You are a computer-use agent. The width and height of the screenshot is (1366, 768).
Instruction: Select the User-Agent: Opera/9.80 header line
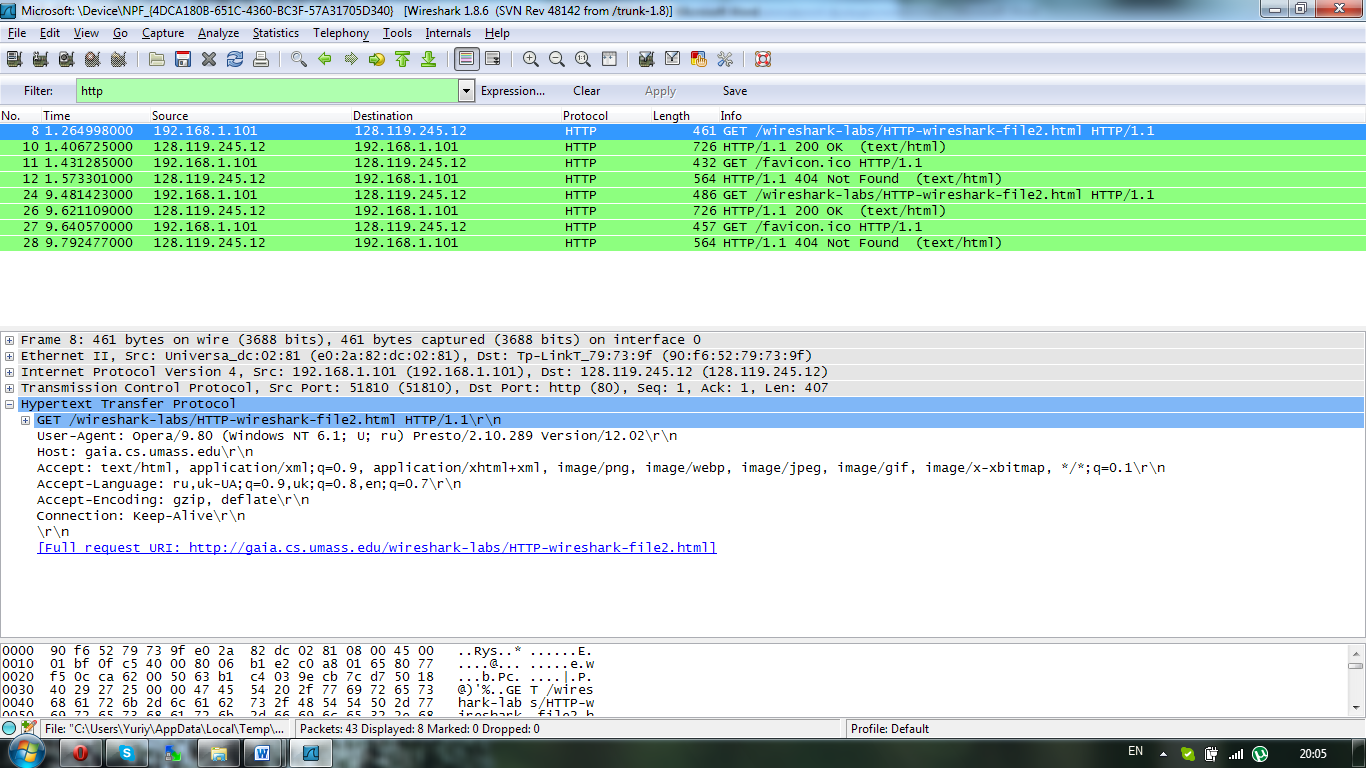pos(357,436)
